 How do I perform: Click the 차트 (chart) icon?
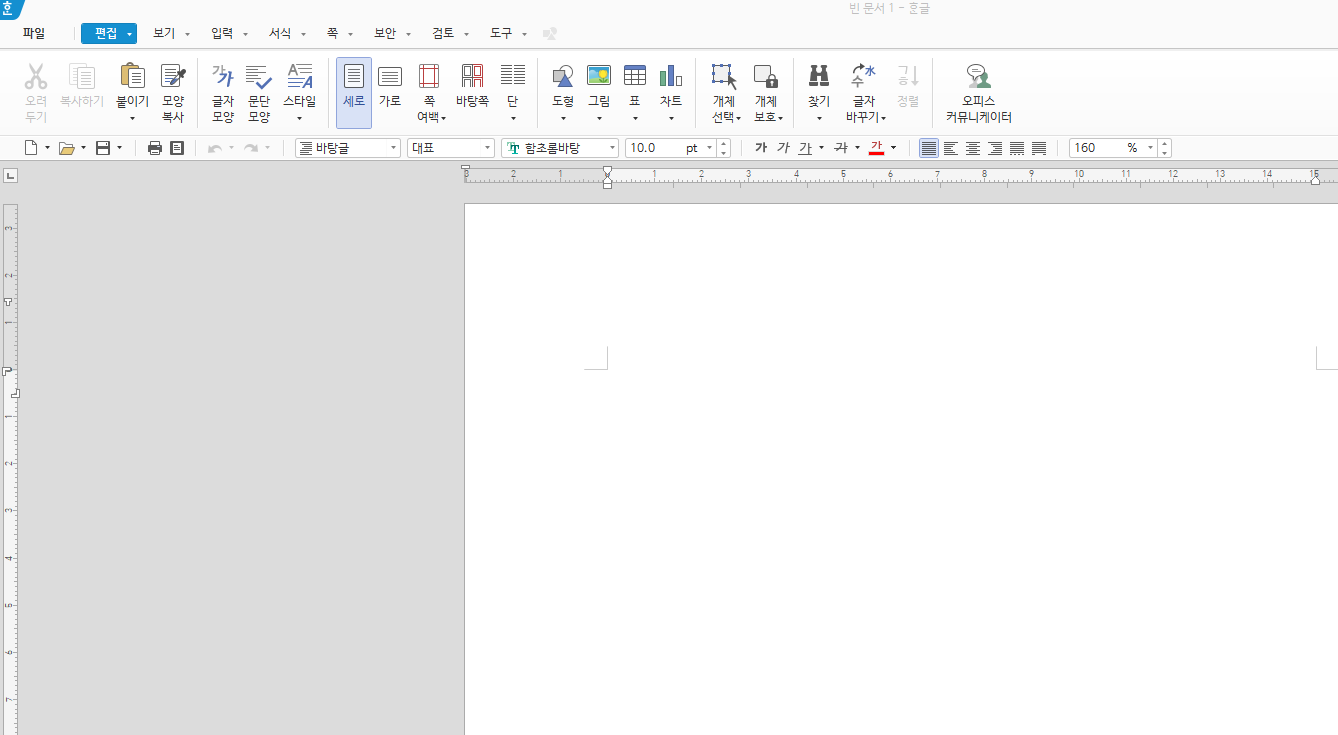(x=671, y=76)
